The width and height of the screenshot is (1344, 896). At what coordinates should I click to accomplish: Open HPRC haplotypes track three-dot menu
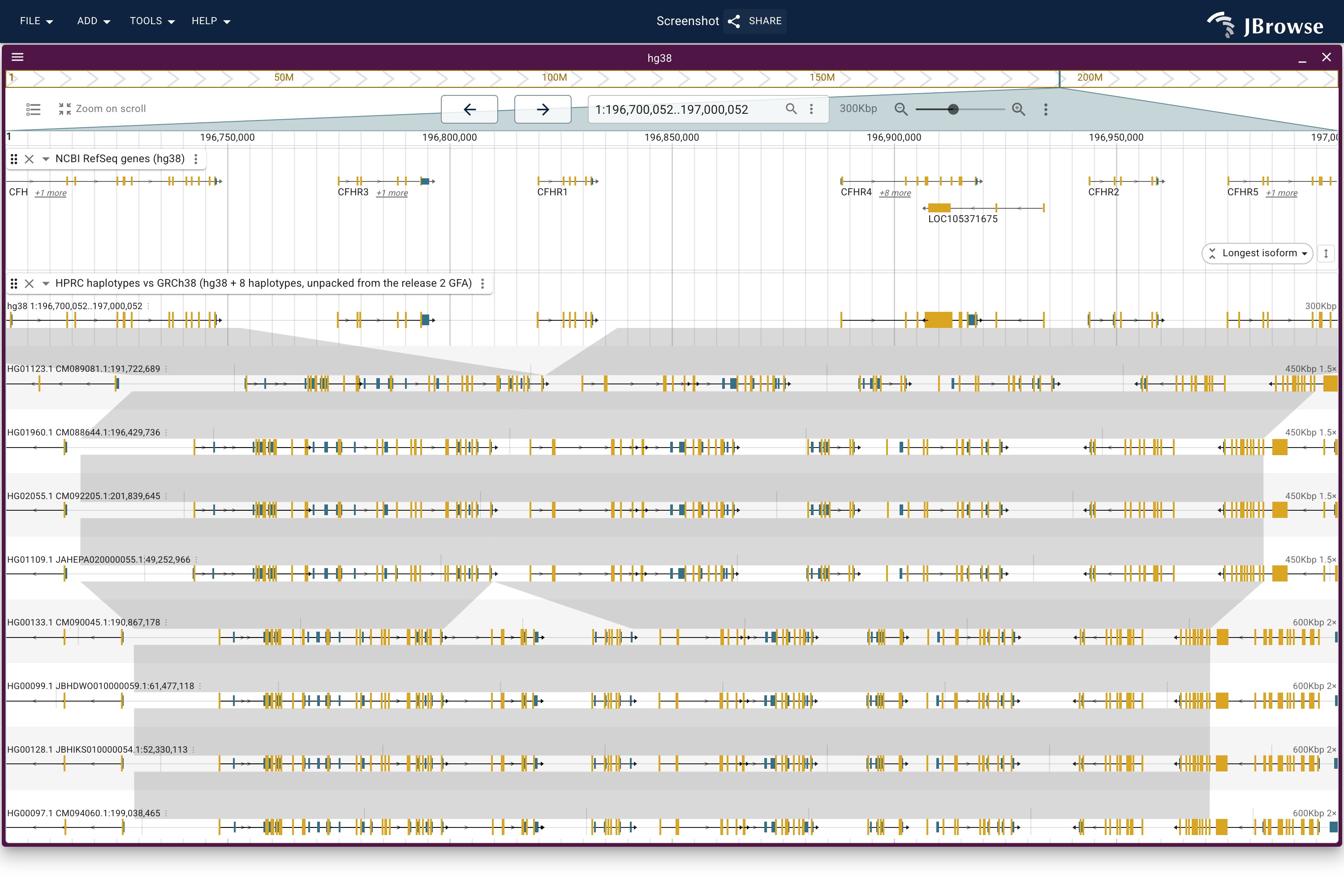click(483, 284)
